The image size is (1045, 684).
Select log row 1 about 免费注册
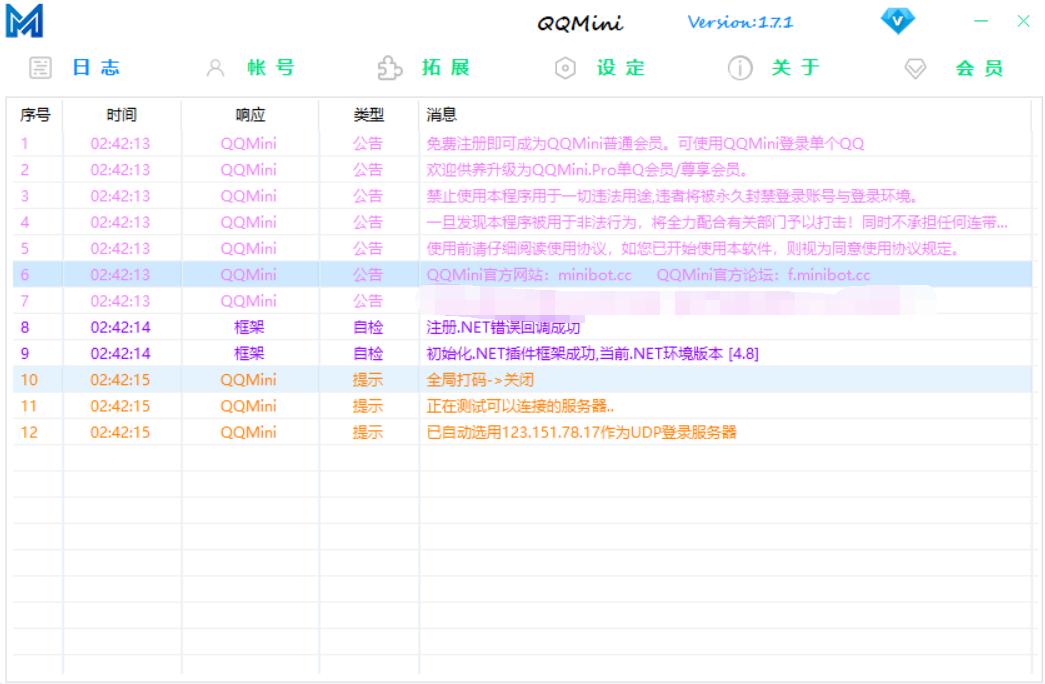522,143
